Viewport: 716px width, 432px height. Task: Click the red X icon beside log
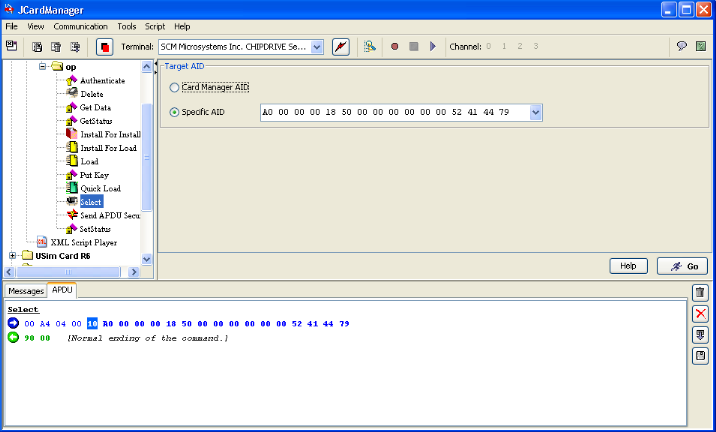click(x=701, y=314)
